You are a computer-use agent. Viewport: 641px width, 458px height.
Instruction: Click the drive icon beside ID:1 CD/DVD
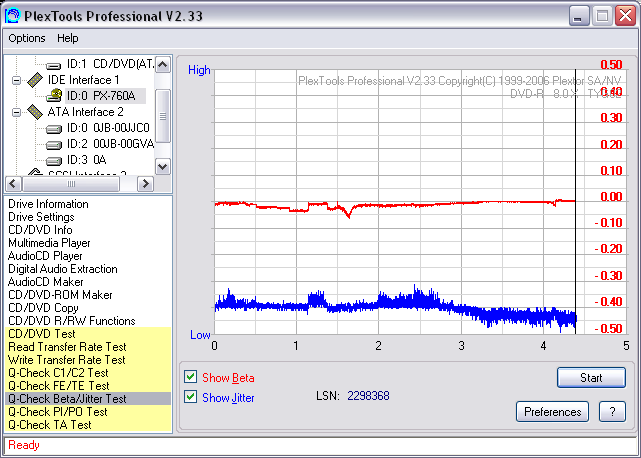(x=54, y=65)
